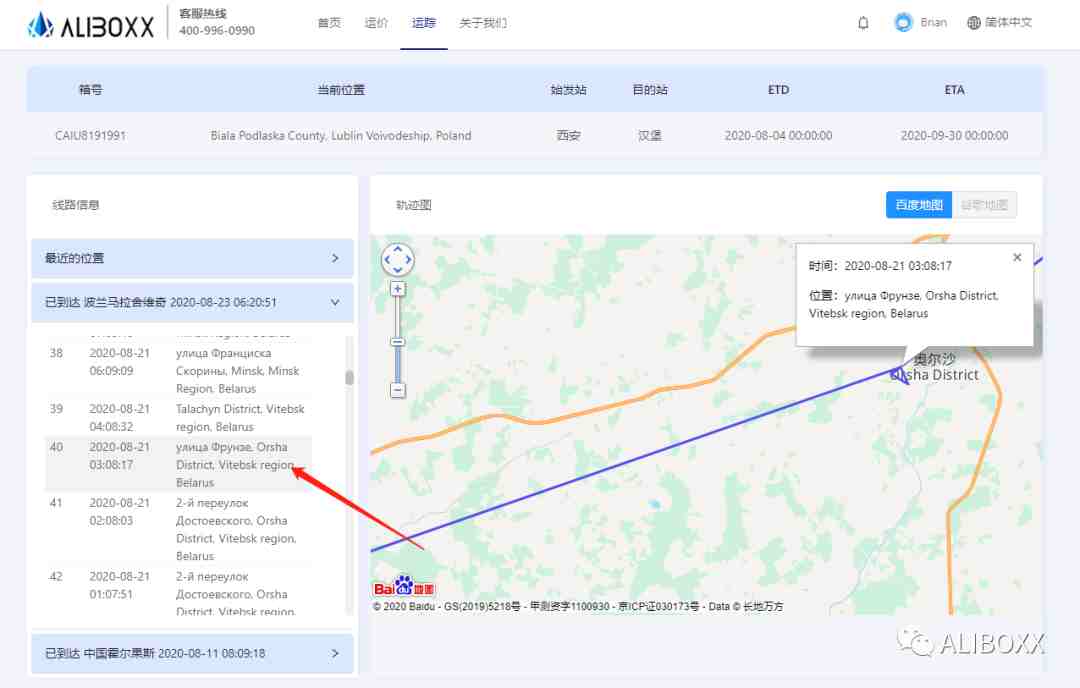Viewport: 1080px width, 688px height.
Task: Click the Baidu copyright notice on map
Action: [x=578, y=607]
